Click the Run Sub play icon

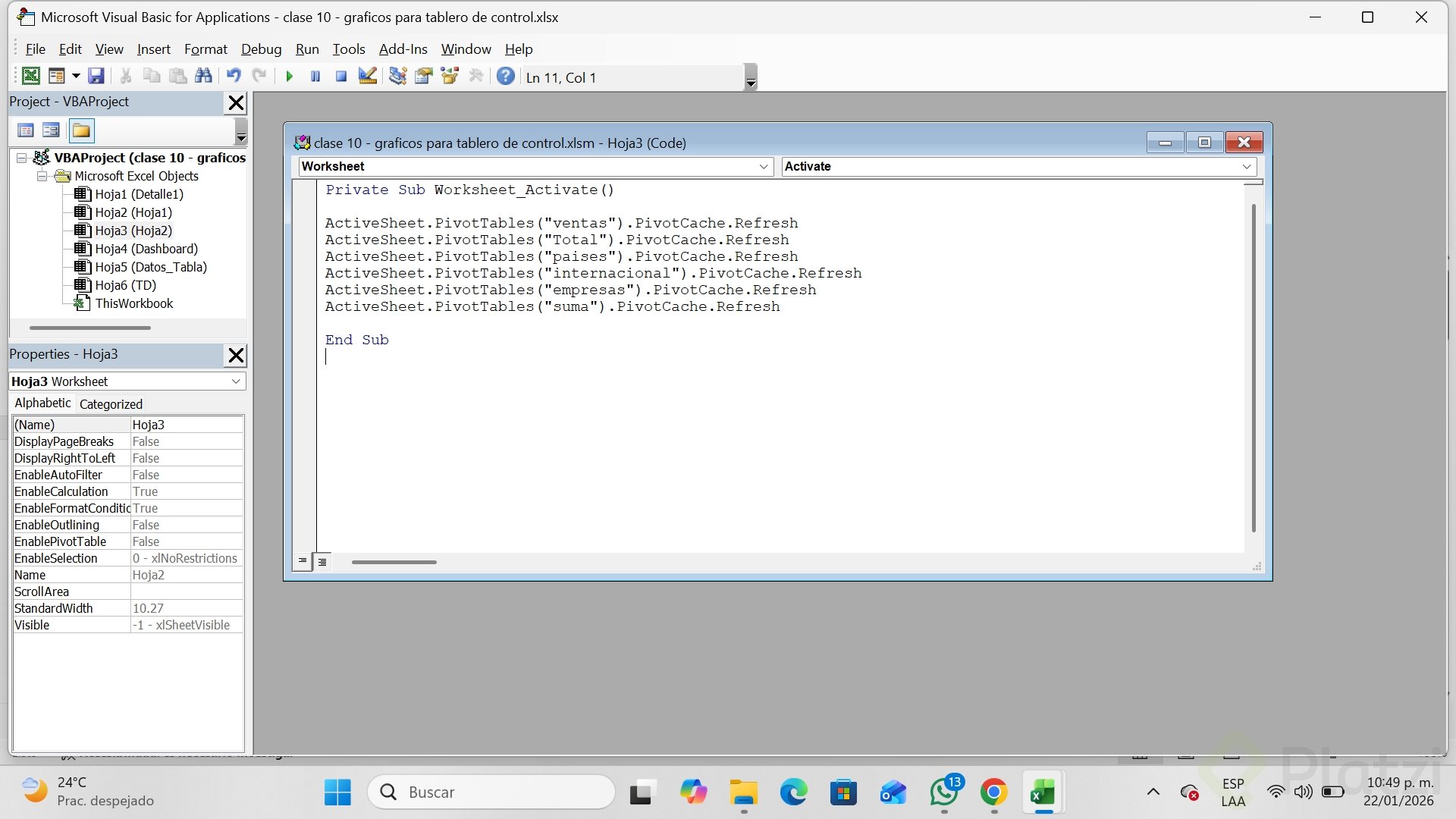[289, 77]
